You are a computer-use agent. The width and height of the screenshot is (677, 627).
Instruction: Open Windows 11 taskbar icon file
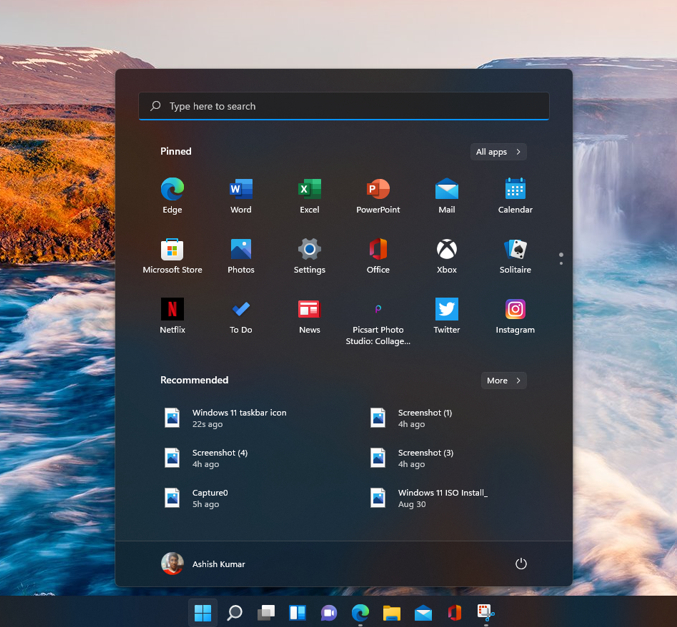click(238, 418)
